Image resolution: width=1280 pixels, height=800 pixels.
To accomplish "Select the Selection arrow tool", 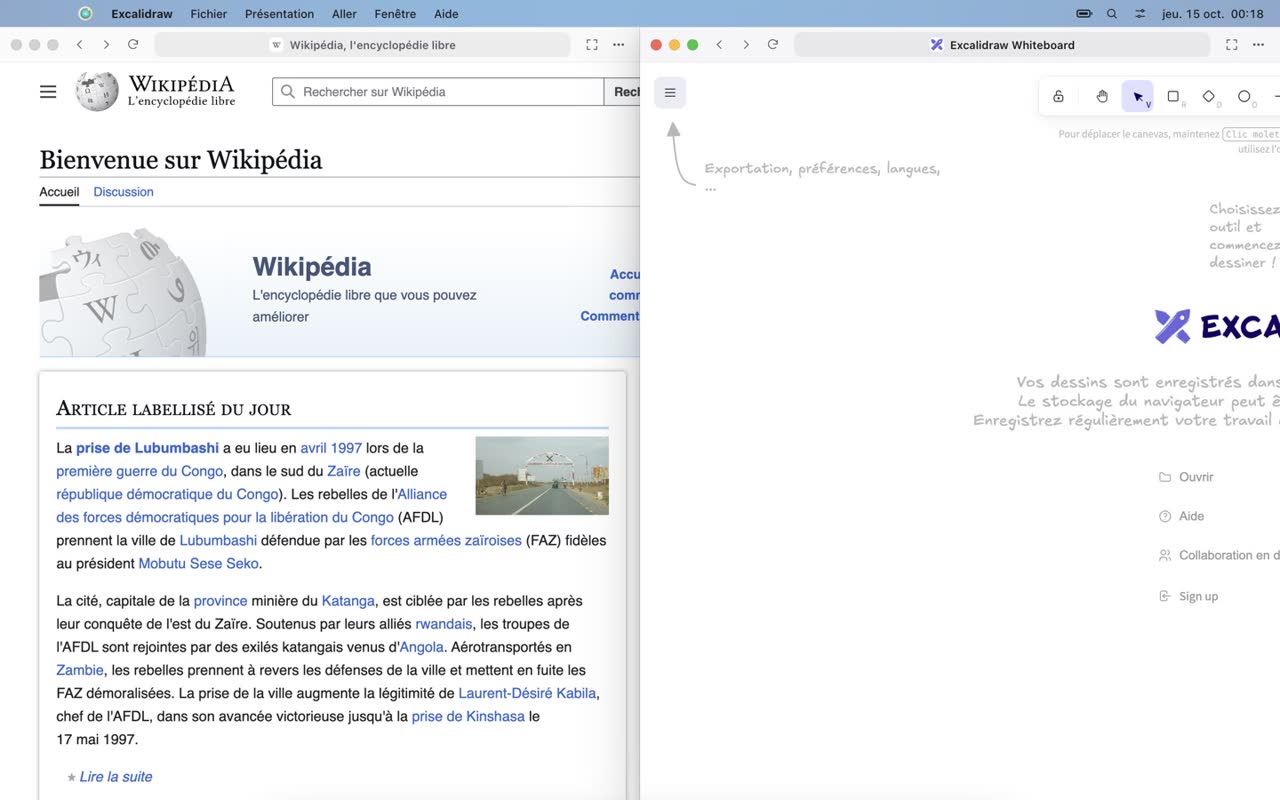I will tap(1138, 96).
